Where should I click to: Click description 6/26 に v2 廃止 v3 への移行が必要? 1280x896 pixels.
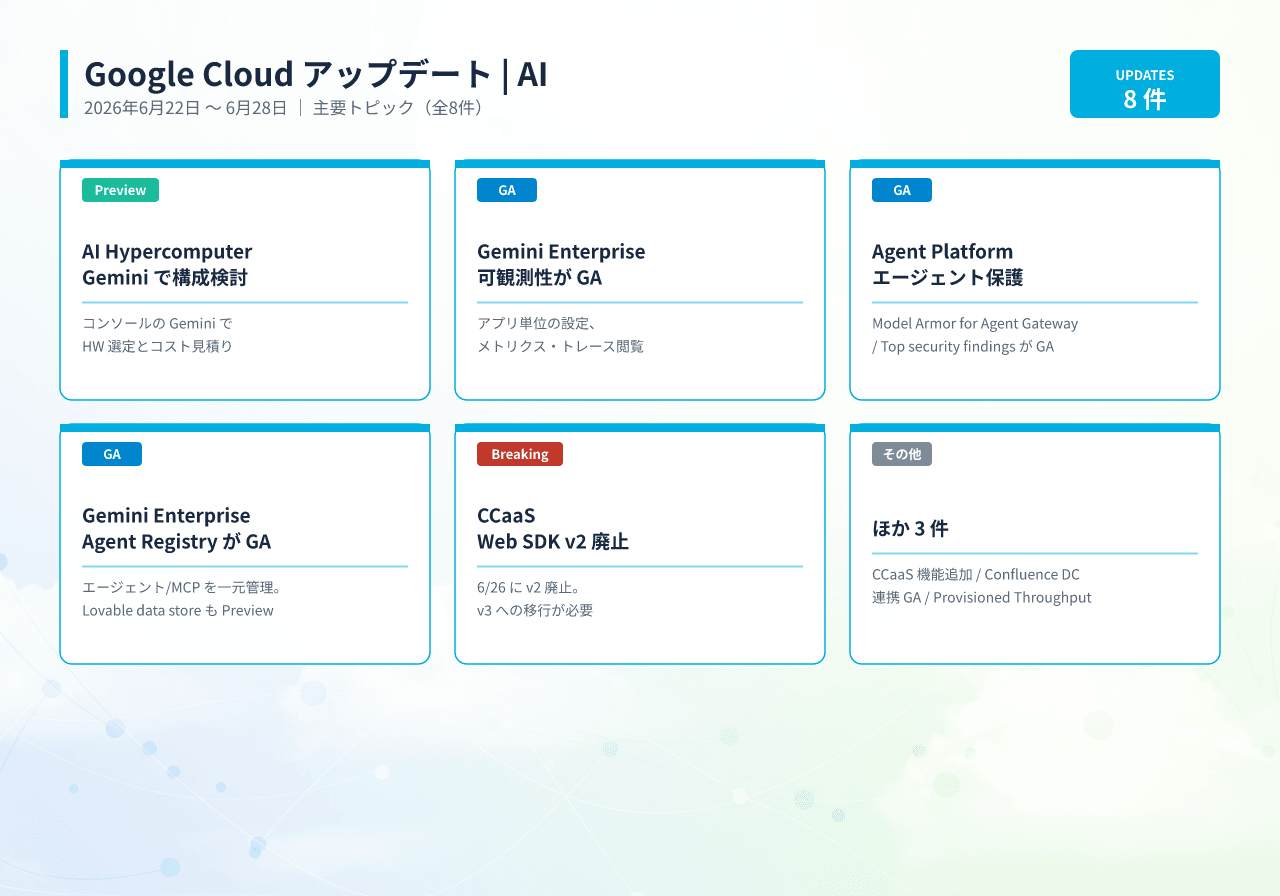point(535,598)
